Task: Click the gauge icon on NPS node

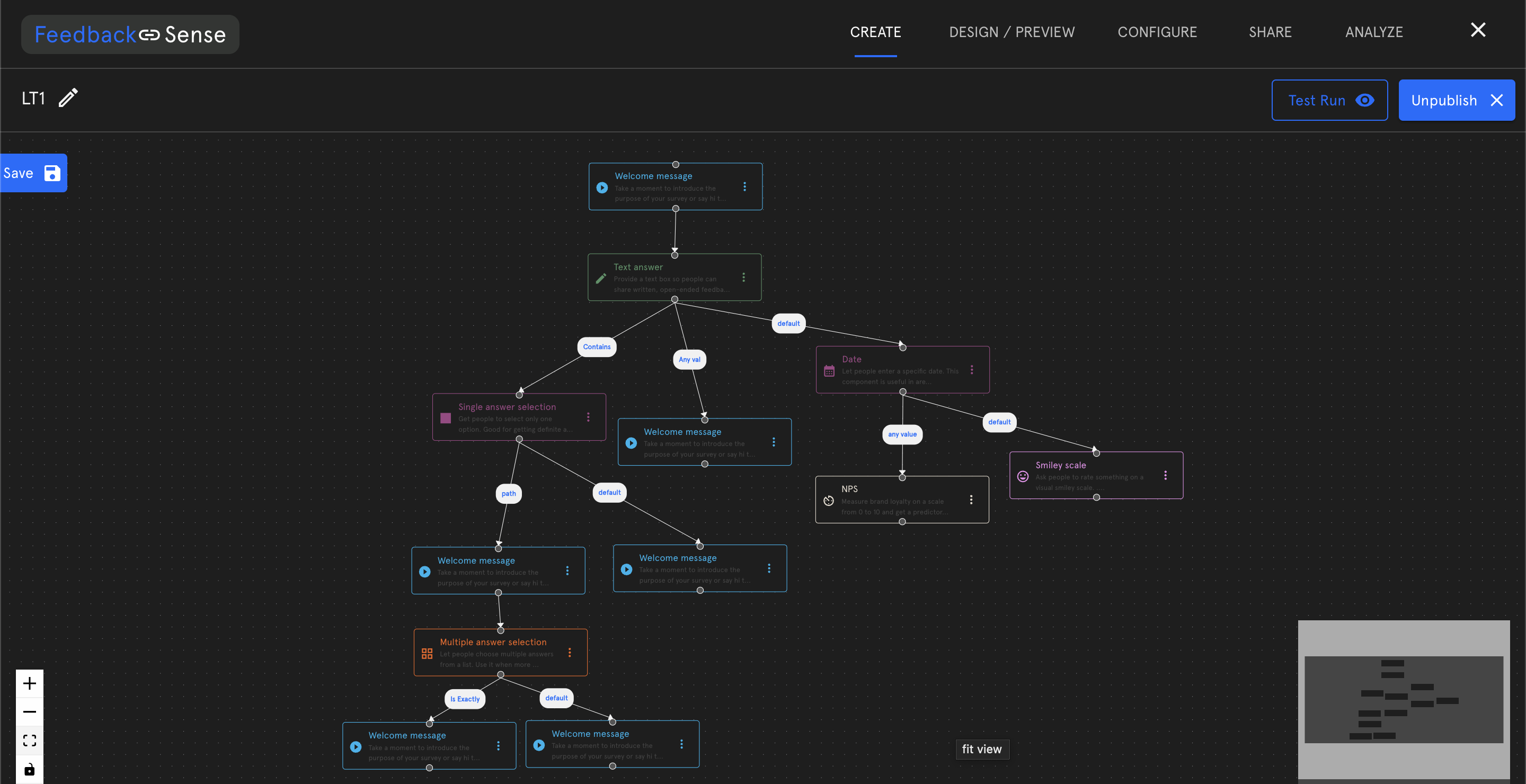Action: point(829,501)
